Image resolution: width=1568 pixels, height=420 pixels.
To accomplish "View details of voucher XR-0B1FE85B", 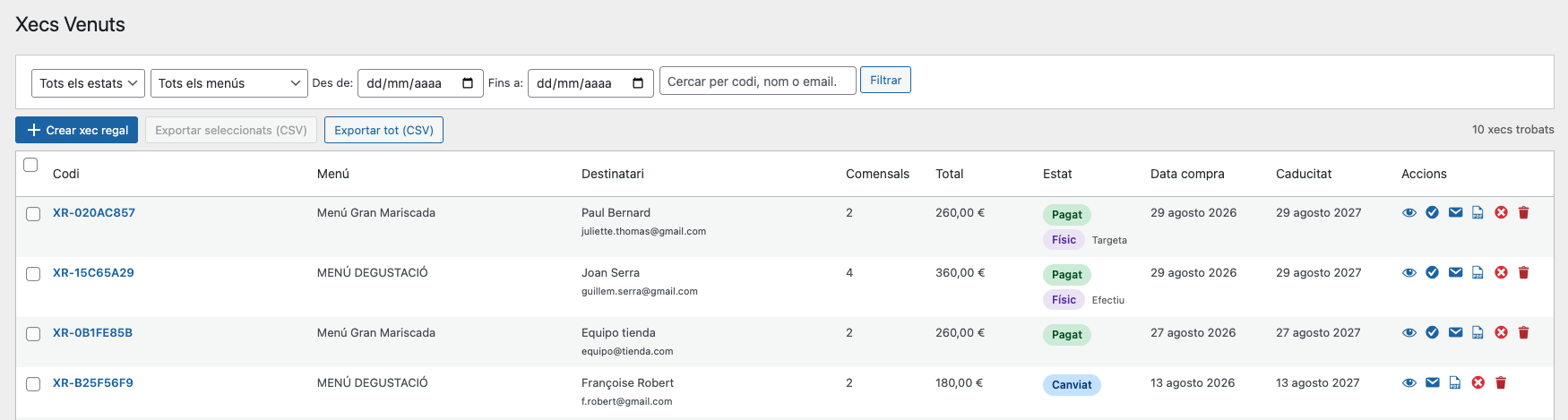I will pos(1409,333).
